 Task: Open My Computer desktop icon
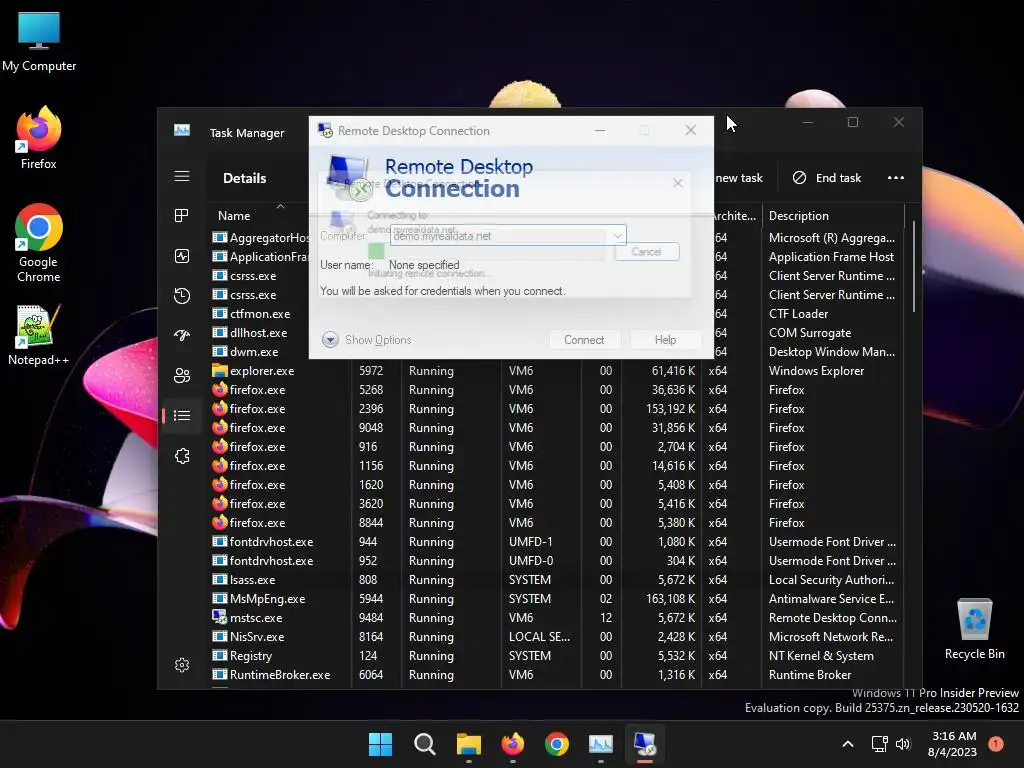click(39, 42)
